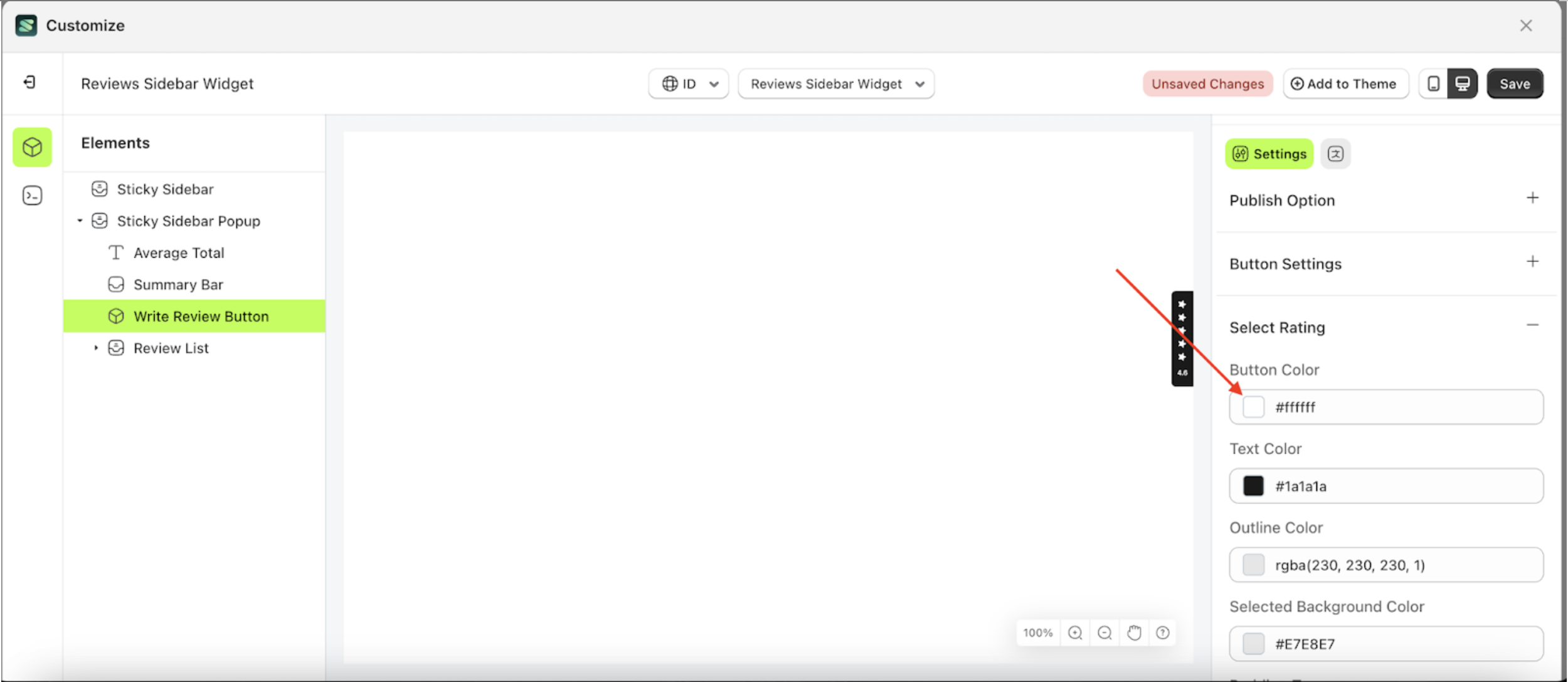This screenshot has height=682, width=1568.
Task: Expand the Review List tree item
Action: [x=97, y=348]
